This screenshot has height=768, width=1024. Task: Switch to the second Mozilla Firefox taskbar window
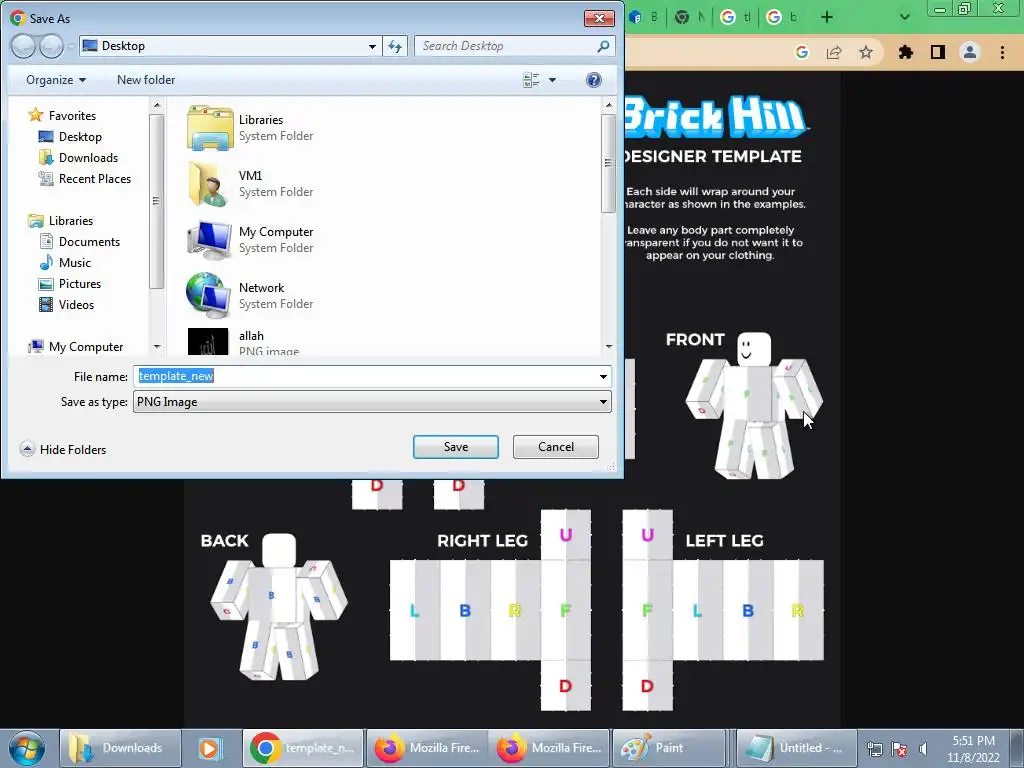click(x=549, y=748)
